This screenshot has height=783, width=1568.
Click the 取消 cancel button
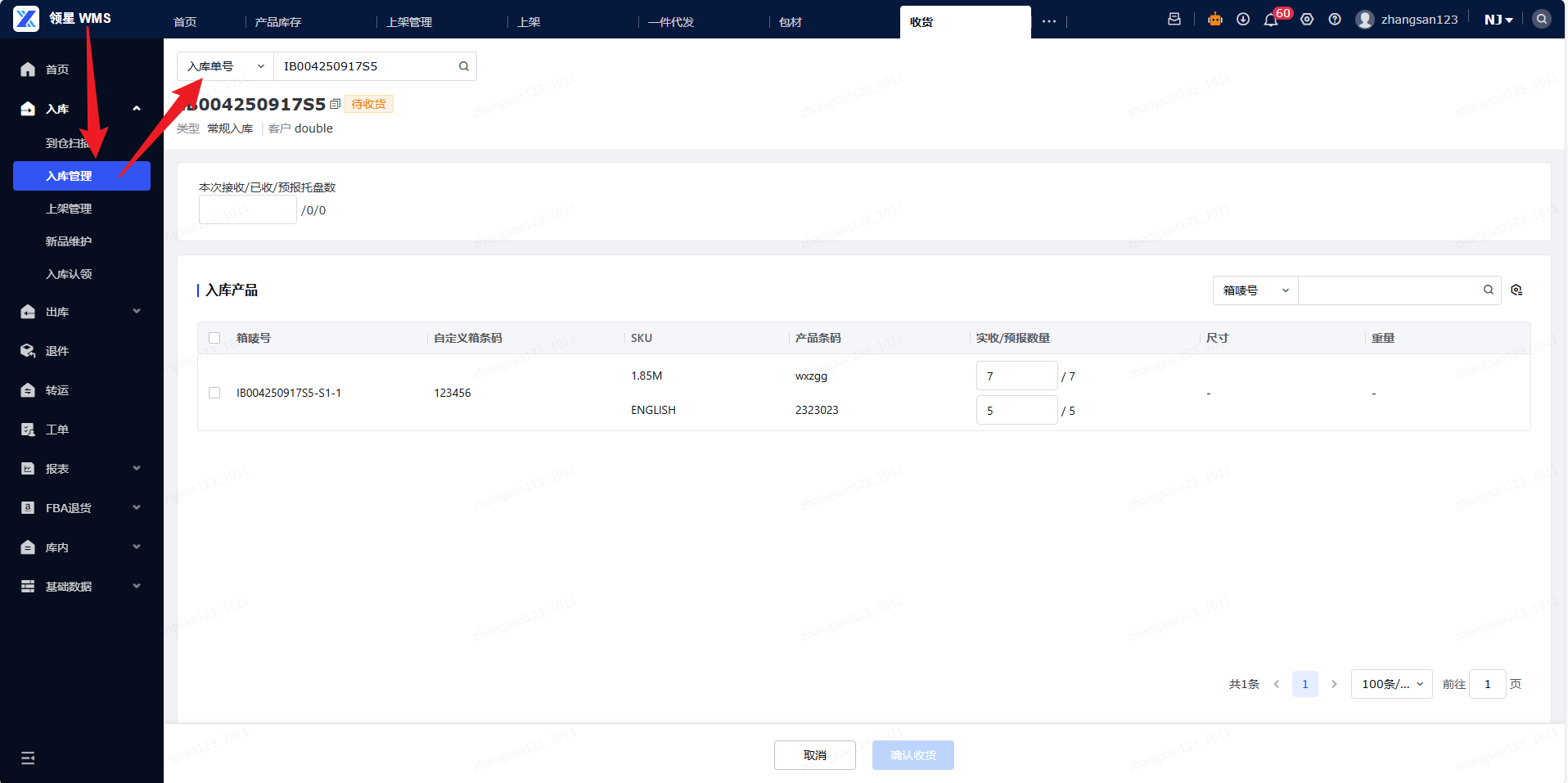point(815,755)
